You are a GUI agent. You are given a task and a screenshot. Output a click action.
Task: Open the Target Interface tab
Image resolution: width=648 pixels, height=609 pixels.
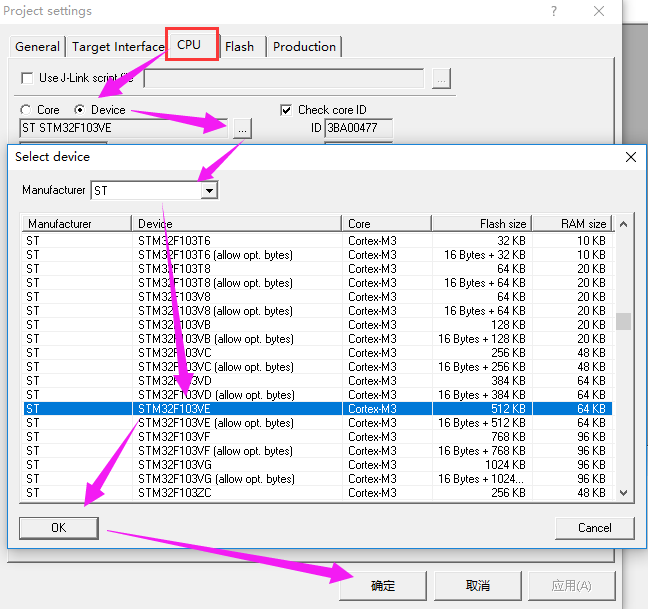click(117, 46)
